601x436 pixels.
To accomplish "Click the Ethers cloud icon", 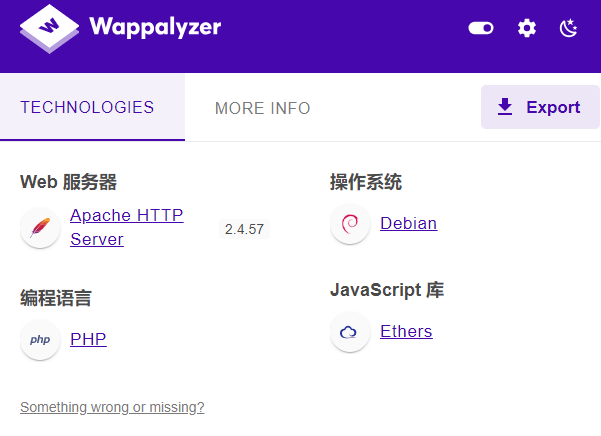I will click(350, 332).
